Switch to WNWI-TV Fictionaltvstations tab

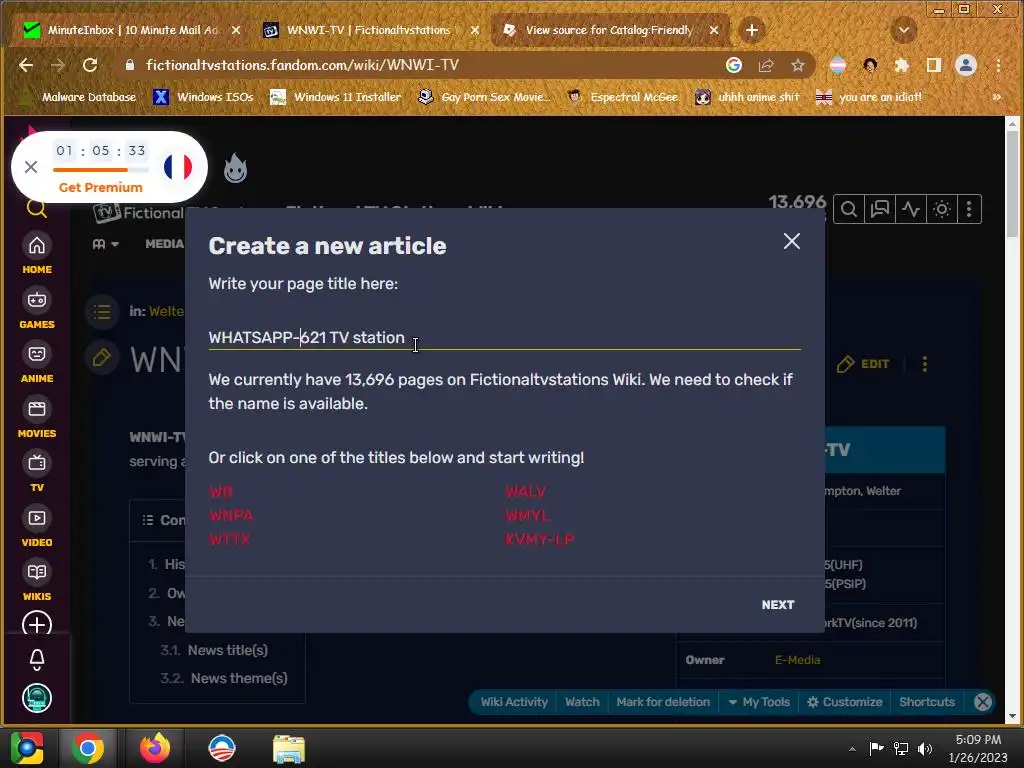click(370, 30)
